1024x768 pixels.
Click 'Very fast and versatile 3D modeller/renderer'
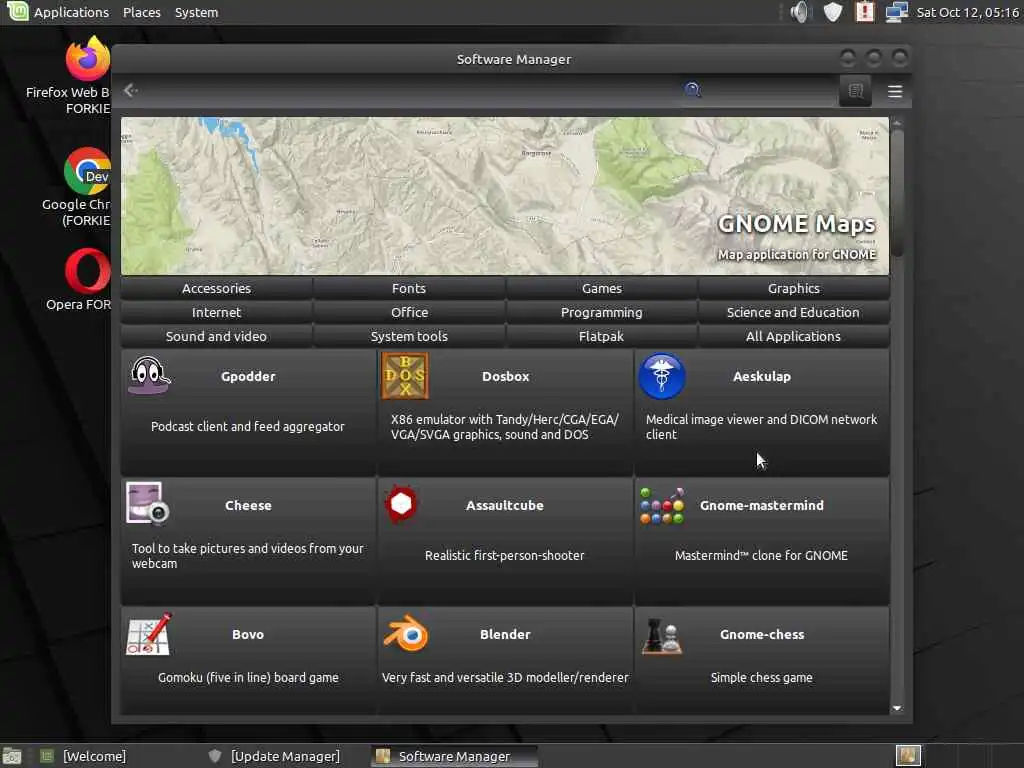click(505, 677)
